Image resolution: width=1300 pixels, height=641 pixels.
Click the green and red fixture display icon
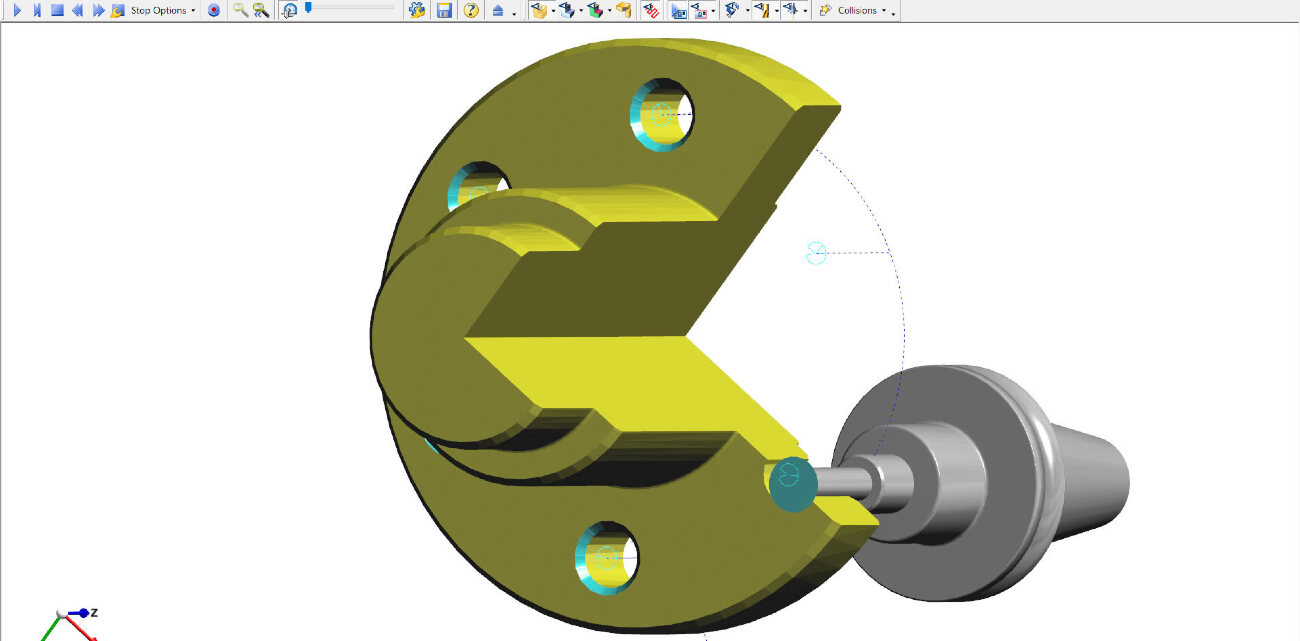595,10
